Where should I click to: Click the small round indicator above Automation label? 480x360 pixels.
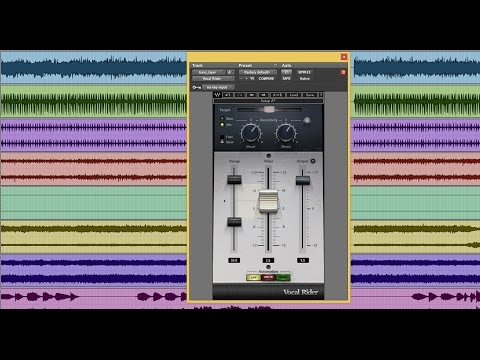click(x=268, y=267)
